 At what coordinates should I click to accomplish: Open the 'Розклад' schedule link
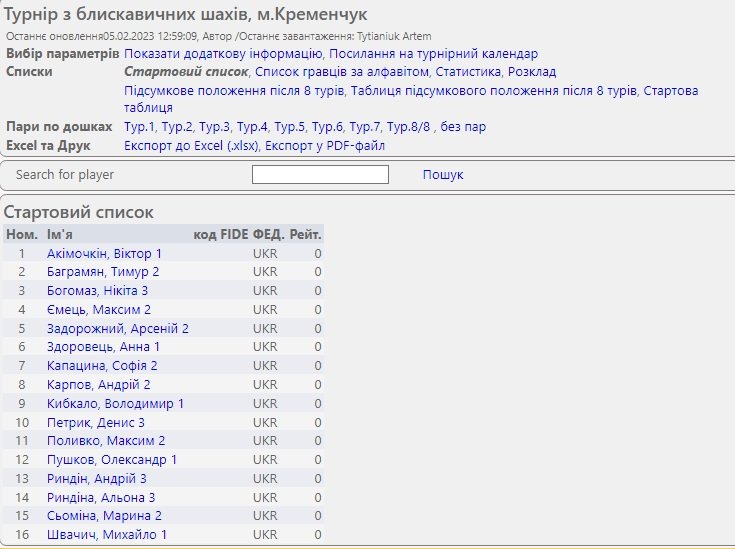[x=532, y=72]
